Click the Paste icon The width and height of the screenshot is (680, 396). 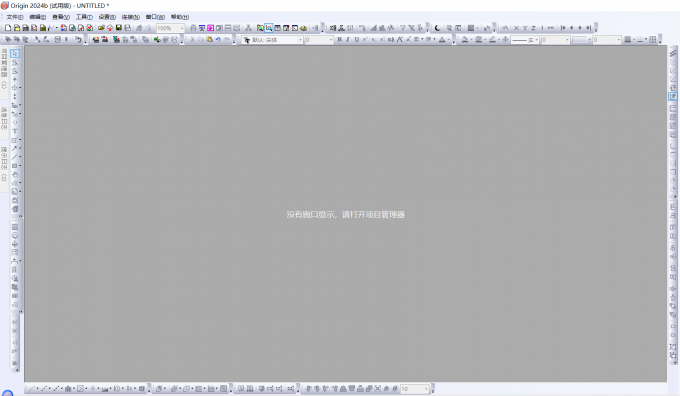pyautogui.click(x=209, y=39)
